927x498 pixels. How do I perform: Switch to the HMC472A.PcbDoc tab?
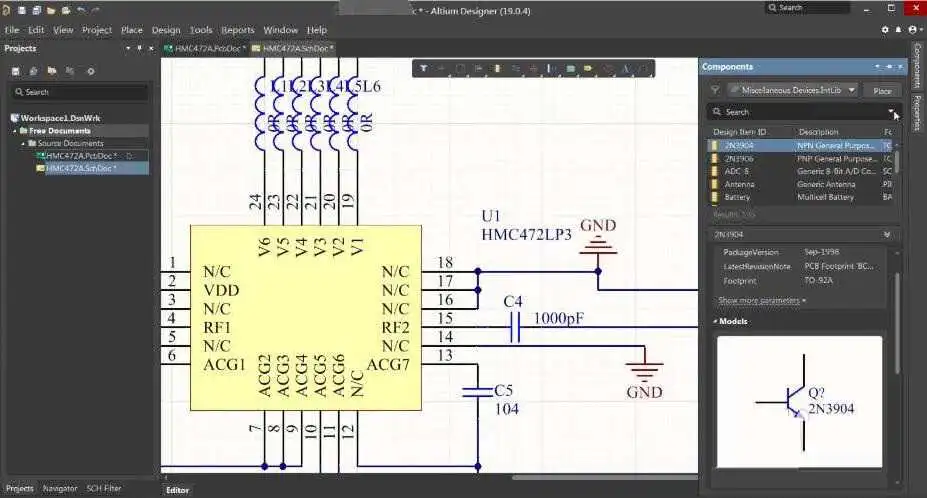(205, 48)
